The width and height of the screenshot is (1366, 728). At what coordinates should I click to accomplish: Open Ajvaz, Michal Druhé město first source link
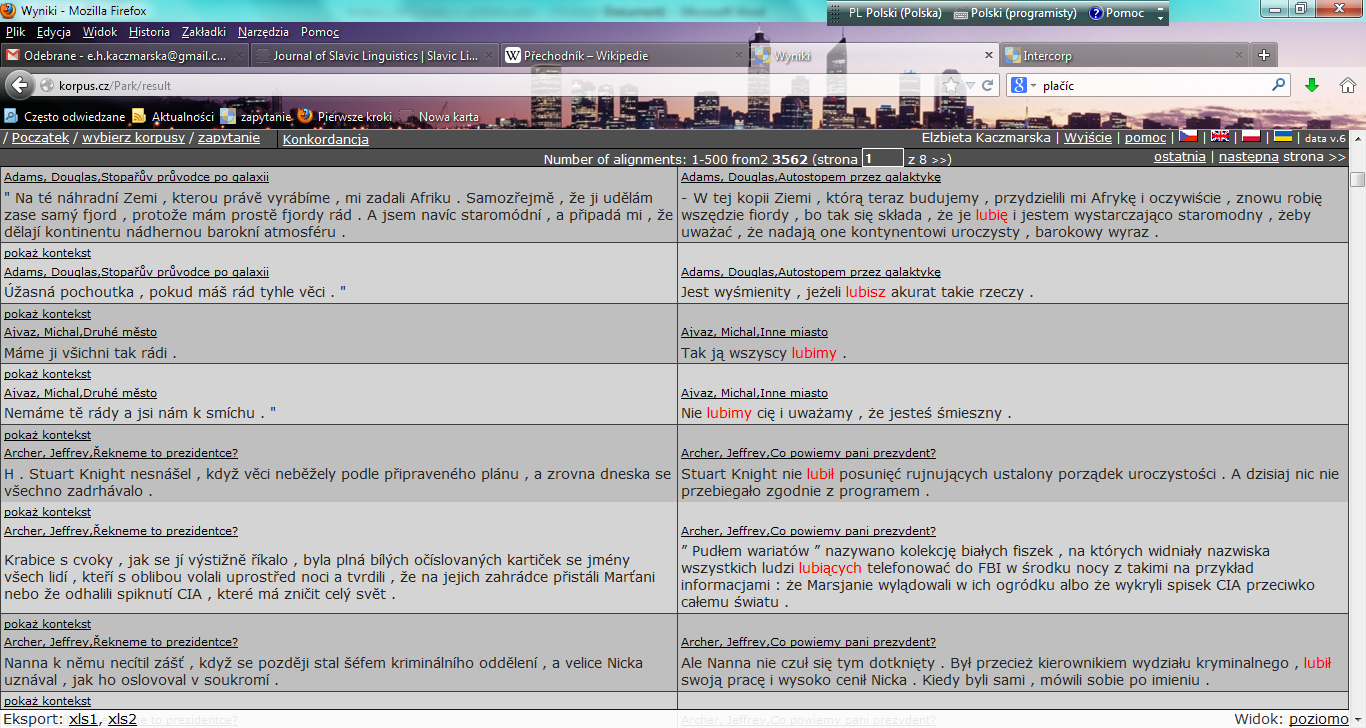[80, 332]
